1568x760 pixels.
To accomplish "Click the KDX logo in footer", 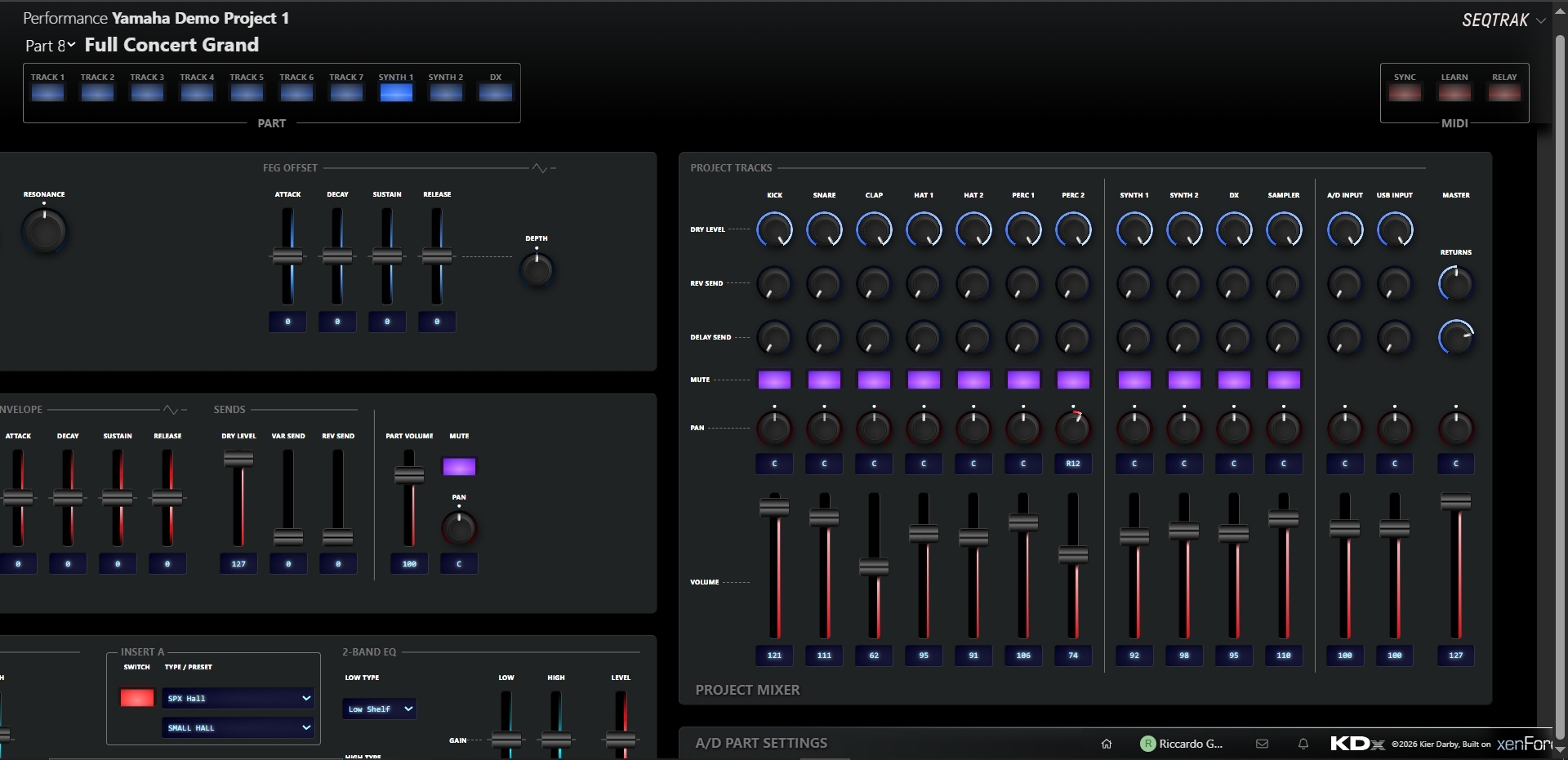I will [x=1356, y=744].
